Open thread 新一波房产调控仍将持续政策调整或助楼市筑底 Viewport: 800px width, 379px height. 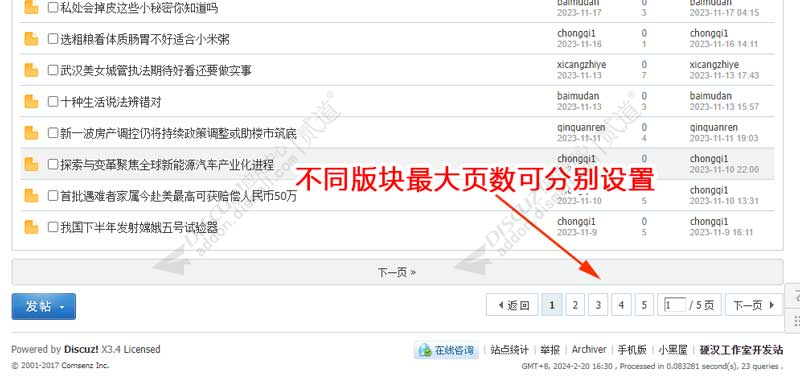(179, 134)
